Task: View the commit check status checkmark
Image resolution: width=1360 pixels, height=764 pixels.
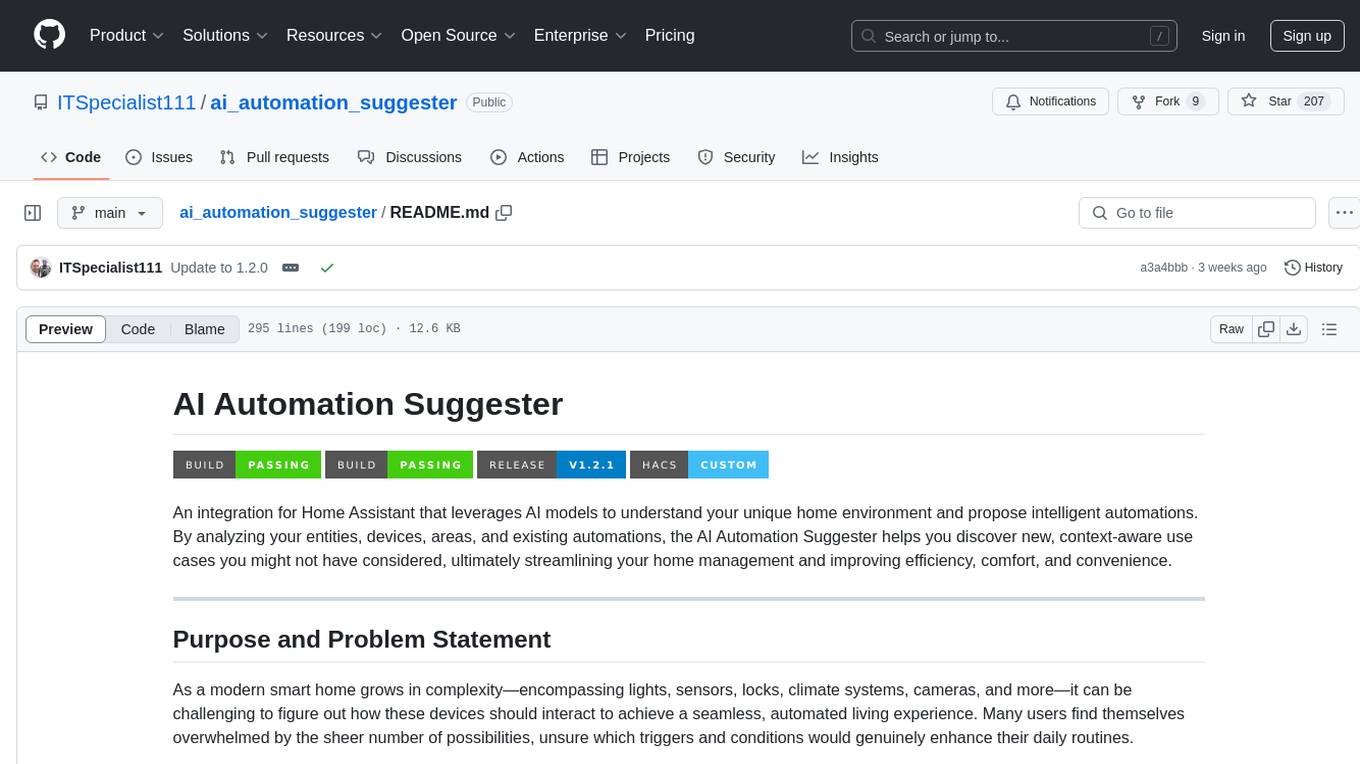Action: [327, 268]
